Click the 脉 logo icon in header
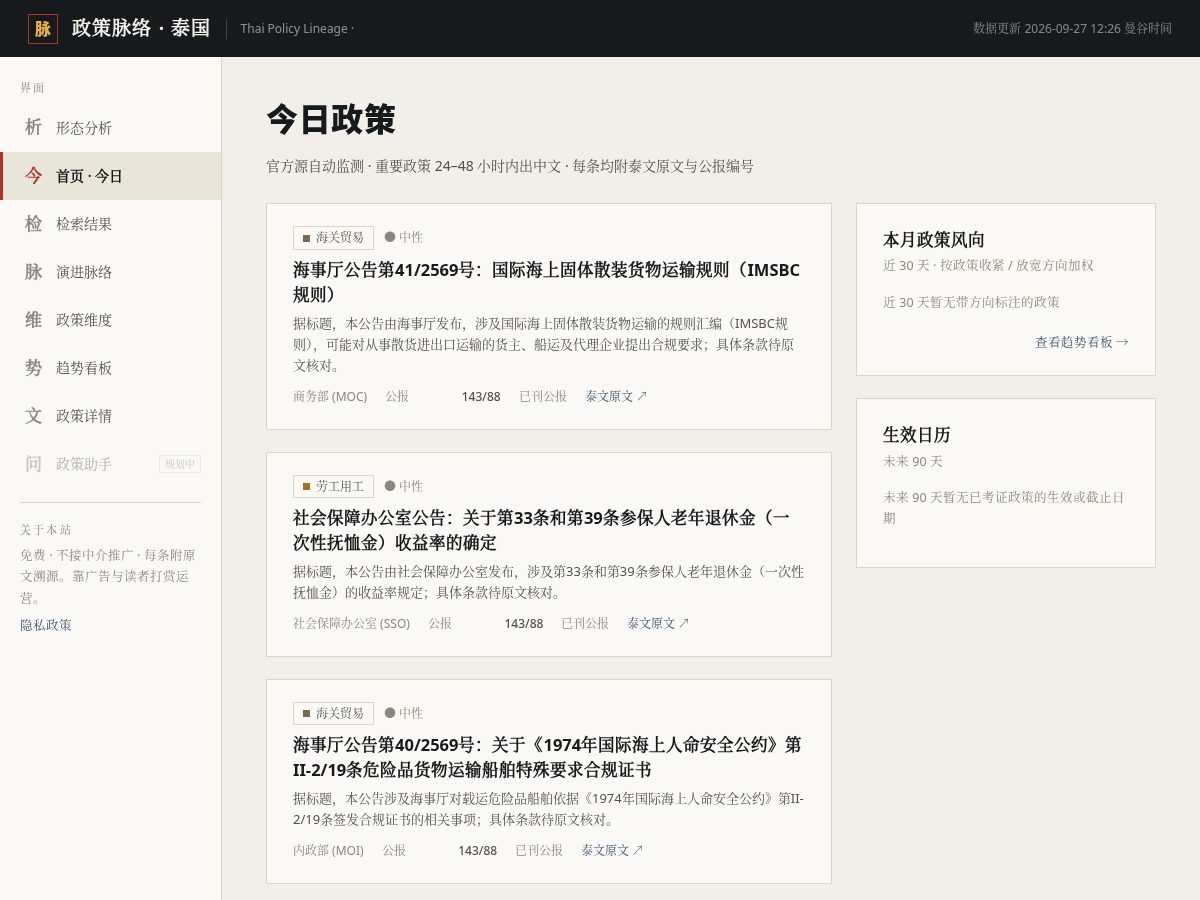The image size is (1200, 900). (43, 29)
